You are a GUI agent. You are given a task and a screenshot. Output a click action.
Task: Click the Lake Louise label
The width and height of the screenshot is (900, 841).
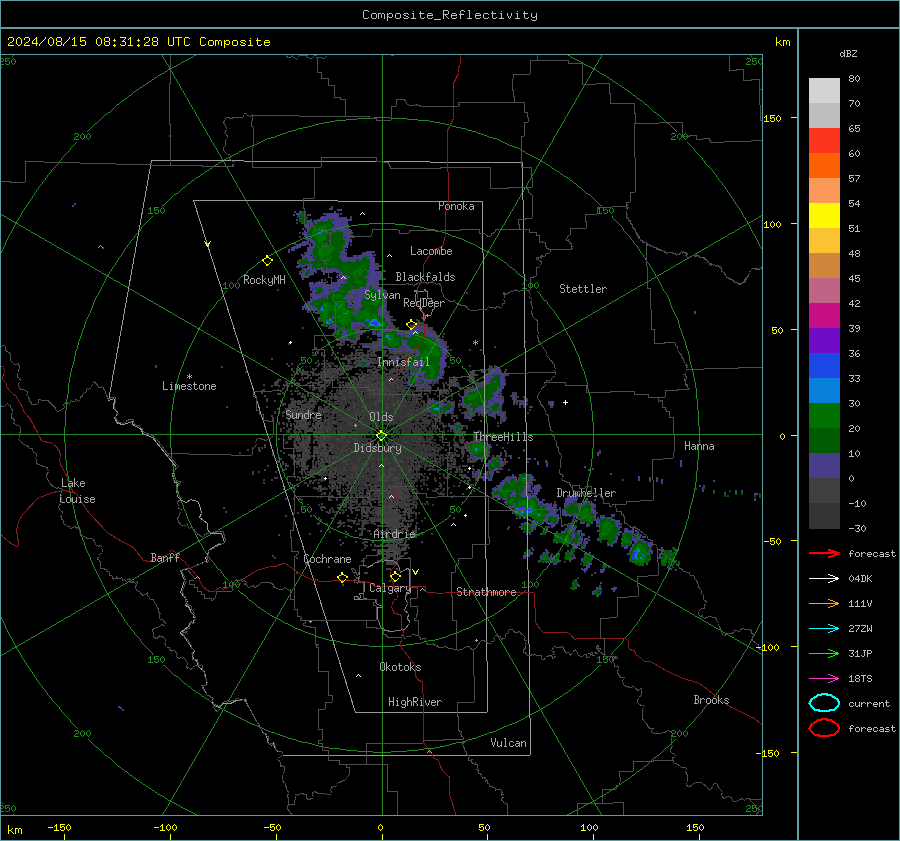77,491
